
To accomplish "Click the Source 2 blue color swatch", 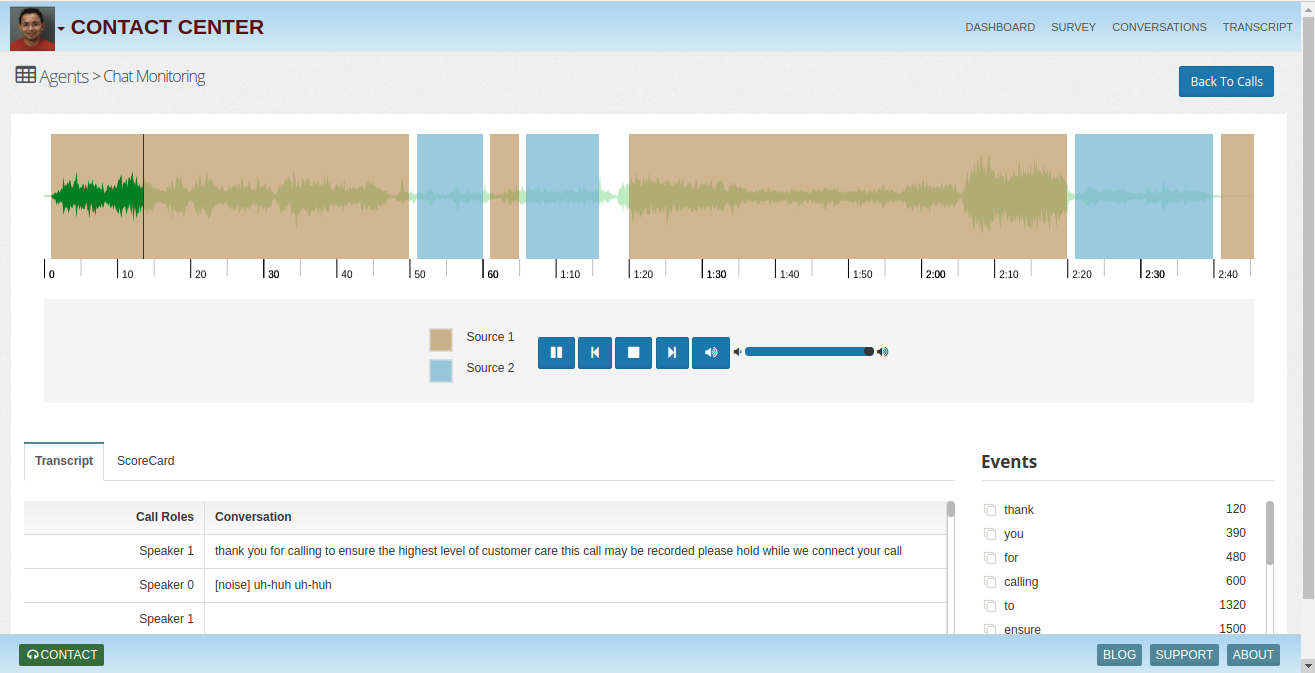I will pyautogui.click(x=441, y=370).
